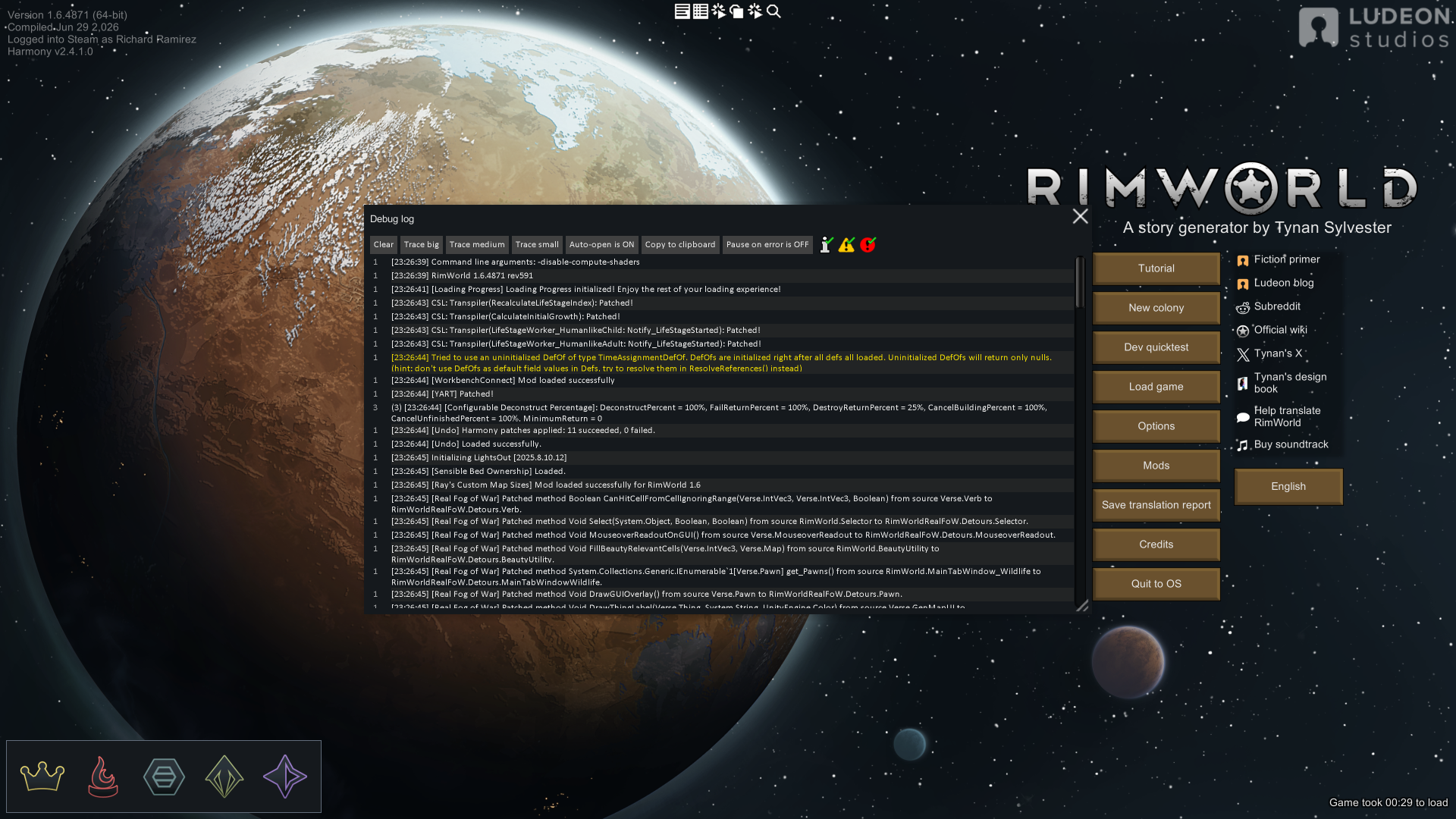The image size is (1456, 819).
Task: Open the table-style list icon in top toolbar
Action: [701, 11]
